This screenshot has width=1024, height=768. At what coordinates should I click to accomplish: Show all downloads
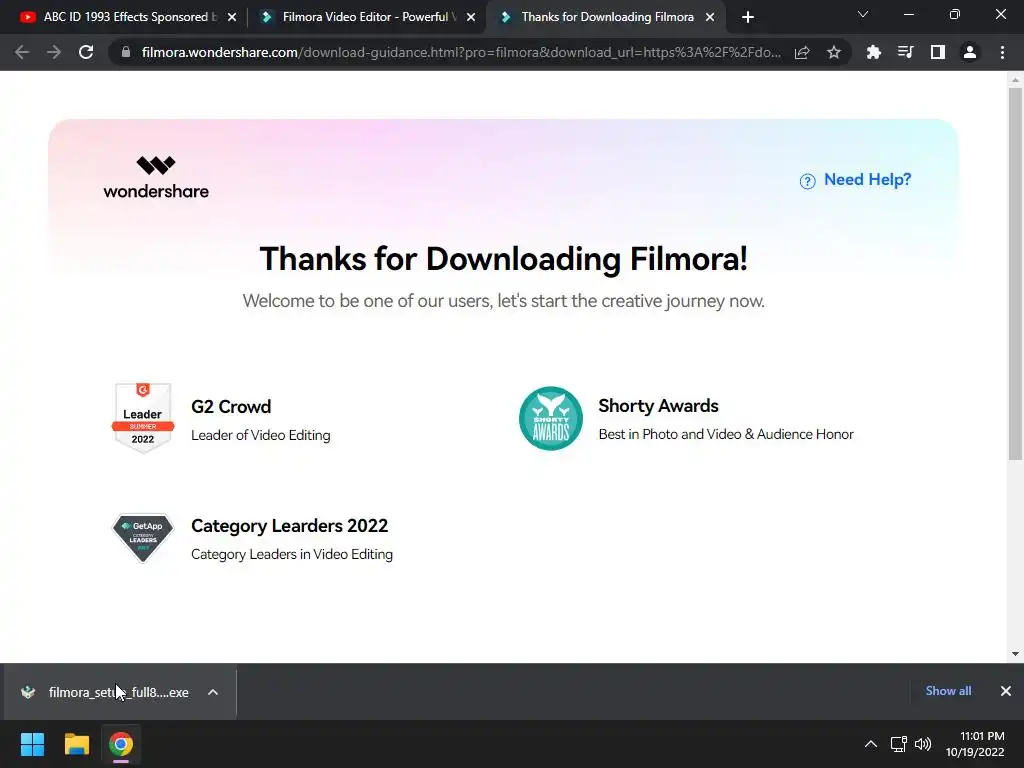coord(948,691)
